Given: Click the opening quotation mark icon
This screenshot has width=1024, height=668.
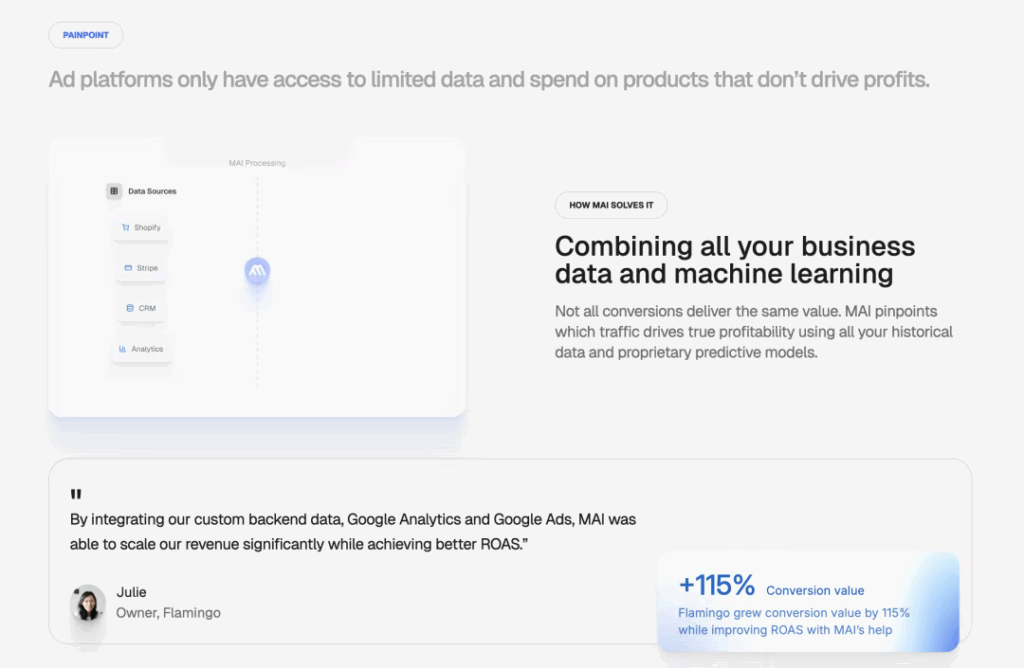Looking at the screenshot, I should point(76,495).
